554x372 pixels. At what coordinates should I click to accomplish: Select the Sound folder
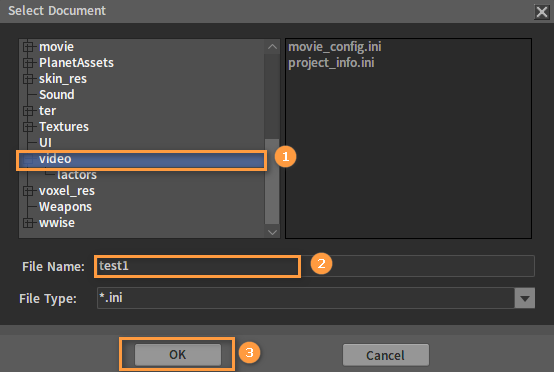[x=57, y=95]
